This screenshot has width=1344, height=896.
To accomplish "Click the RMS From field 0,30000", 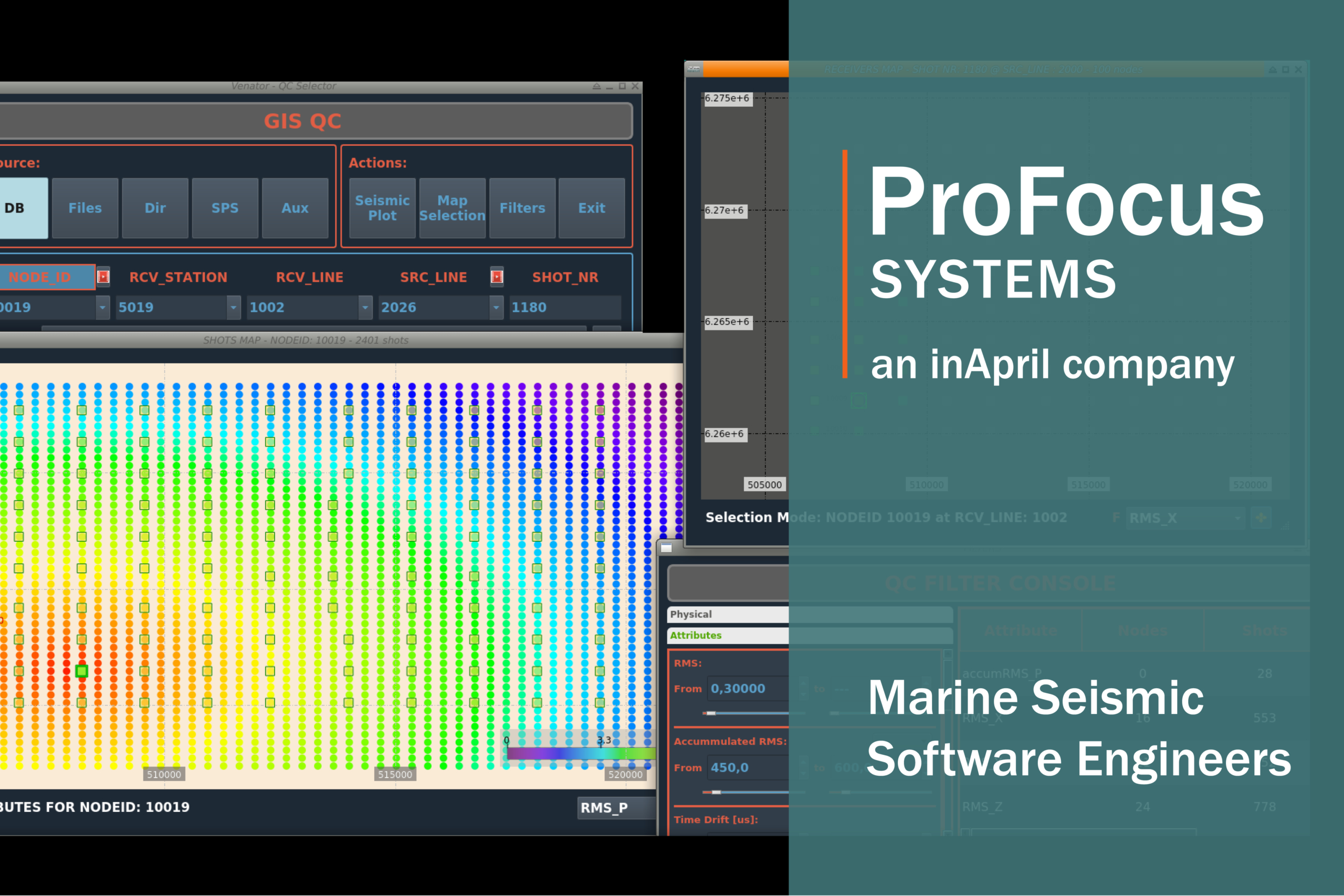I will [x=748, y=689].
